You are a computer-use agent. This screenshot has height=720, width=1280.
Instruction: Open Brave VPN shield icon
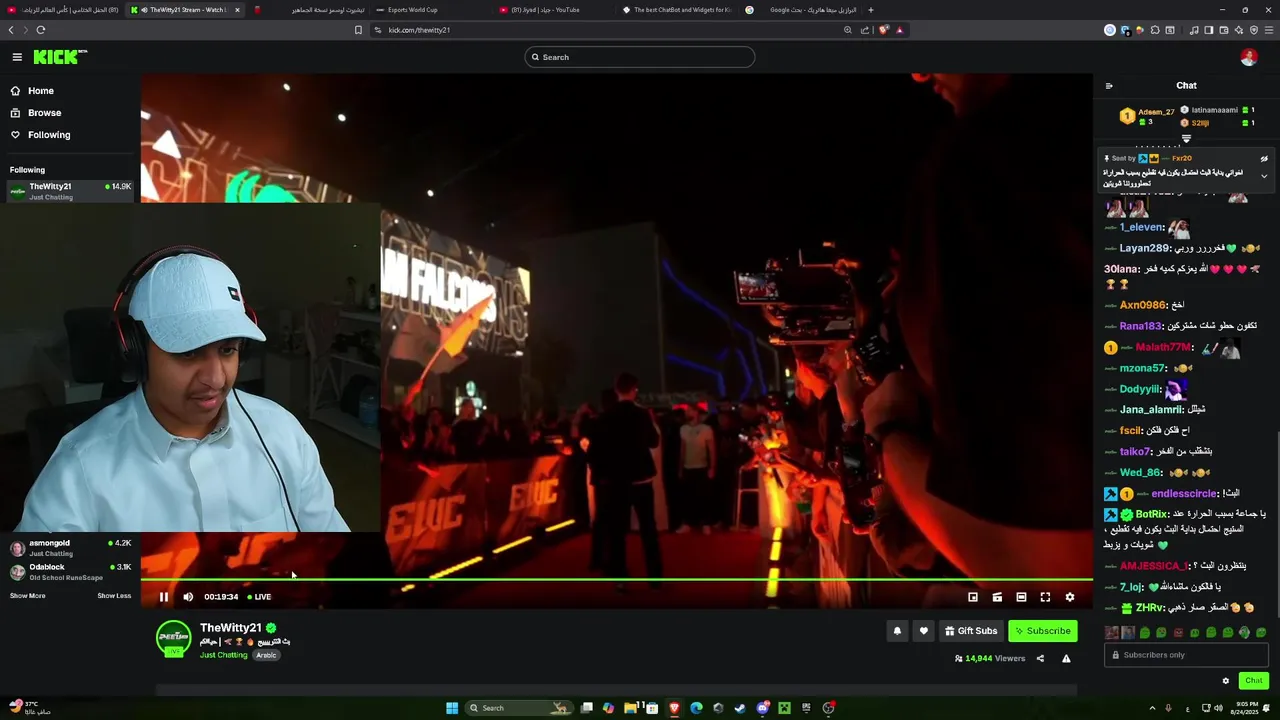pyautogui.click(x=1254, y=30)
